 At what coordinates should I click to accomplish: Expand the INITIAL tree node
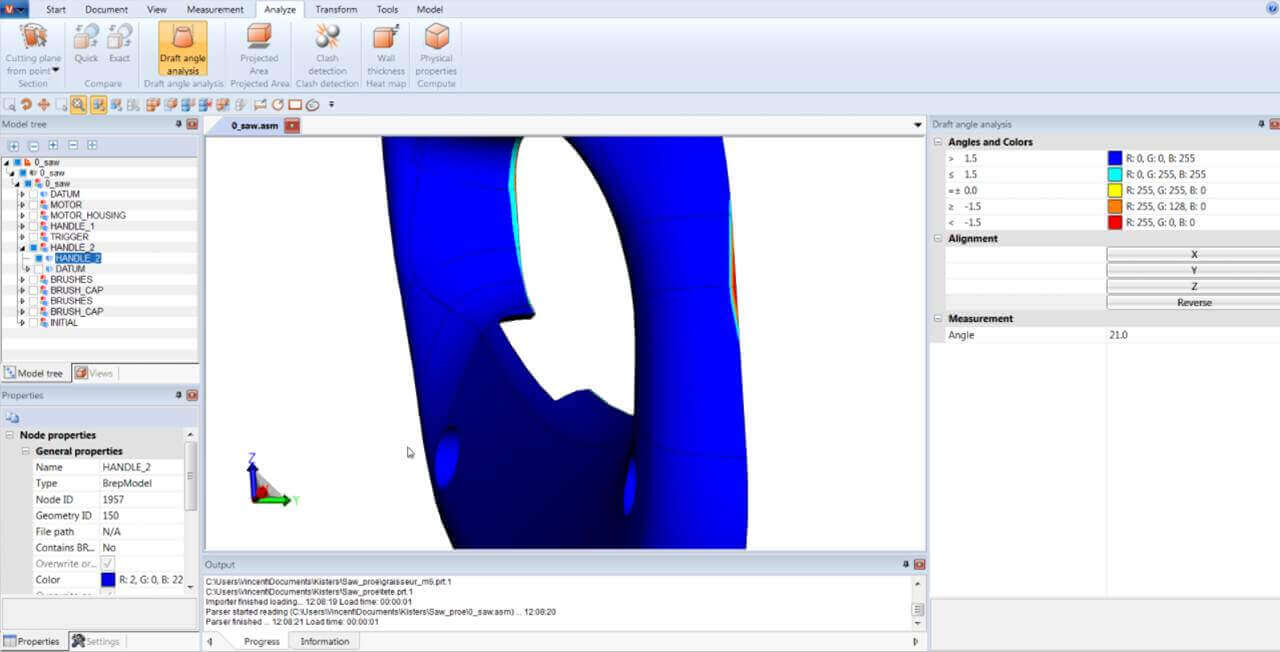[x=22, y=323]
